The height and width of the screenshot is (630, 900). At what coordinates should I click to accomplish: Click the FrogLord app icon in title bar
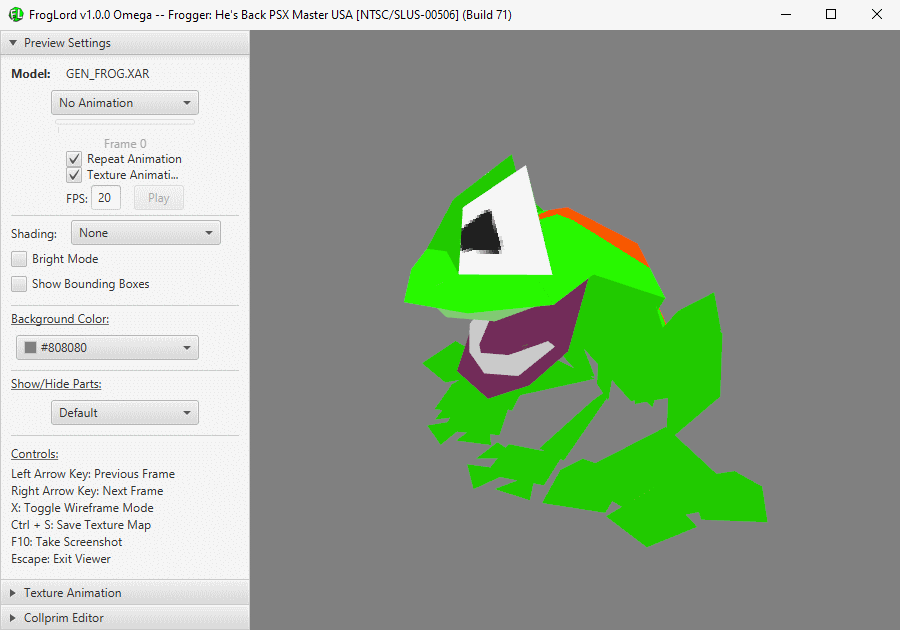[16, 14]
